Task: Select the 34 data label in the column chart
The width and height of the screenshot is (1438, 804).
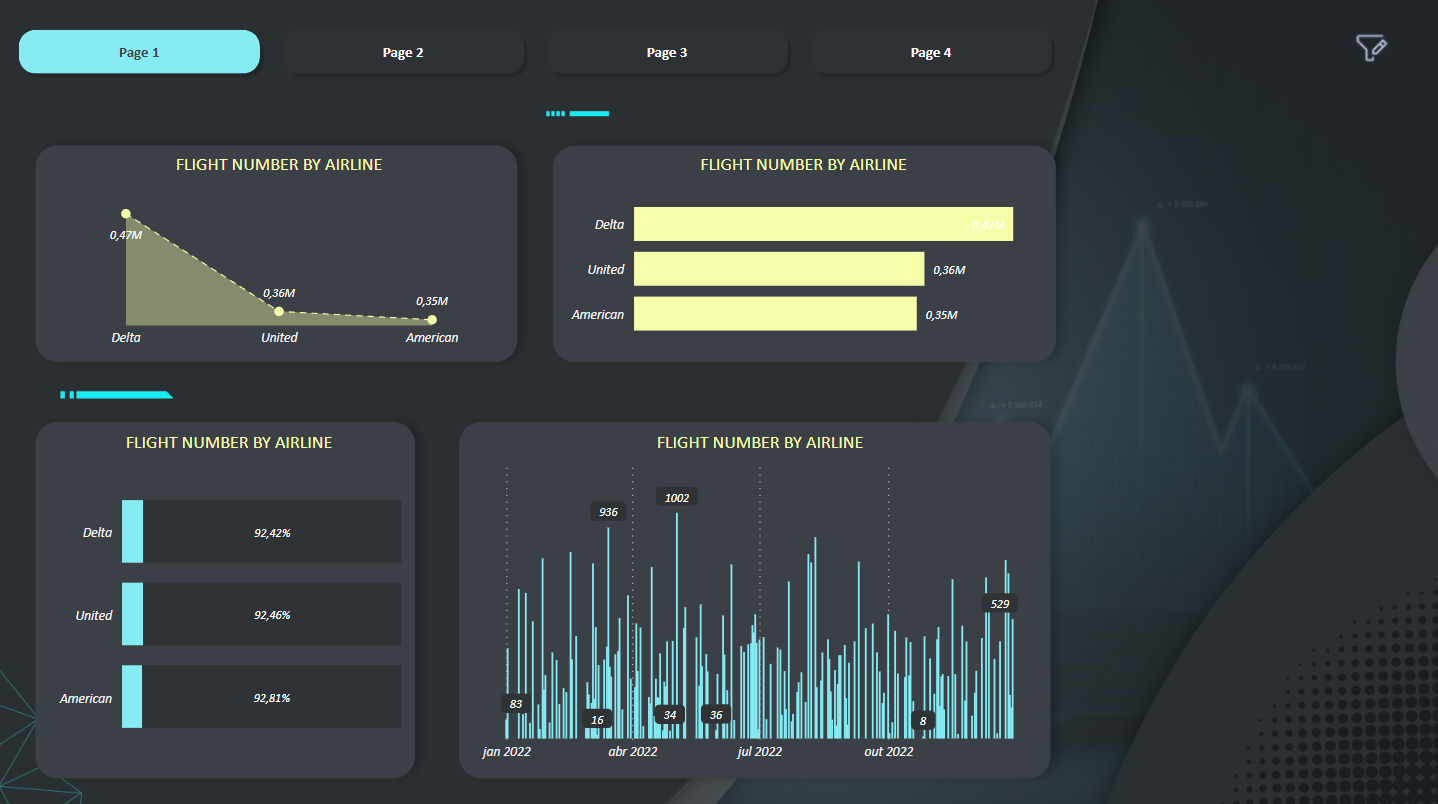Action: click(670, 715)
